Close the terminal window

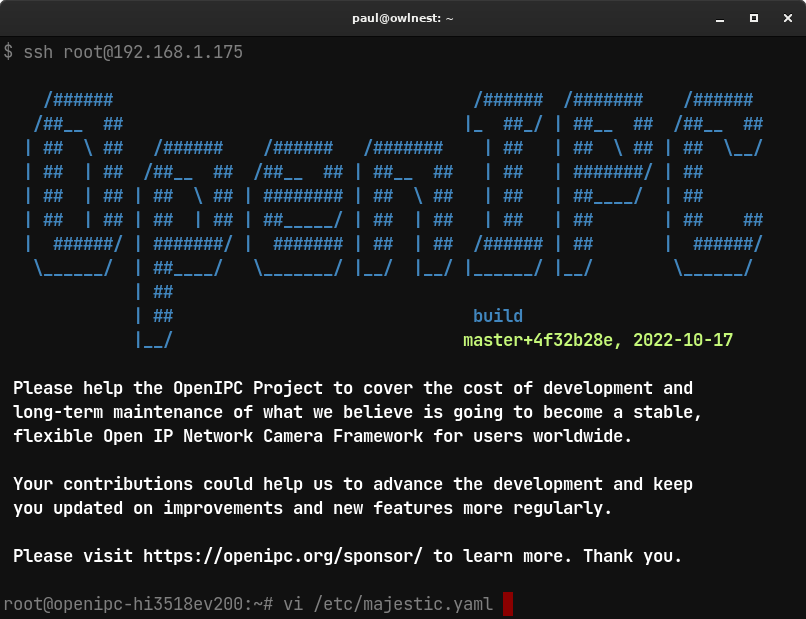pyautogui.click(x=784, y=17)
